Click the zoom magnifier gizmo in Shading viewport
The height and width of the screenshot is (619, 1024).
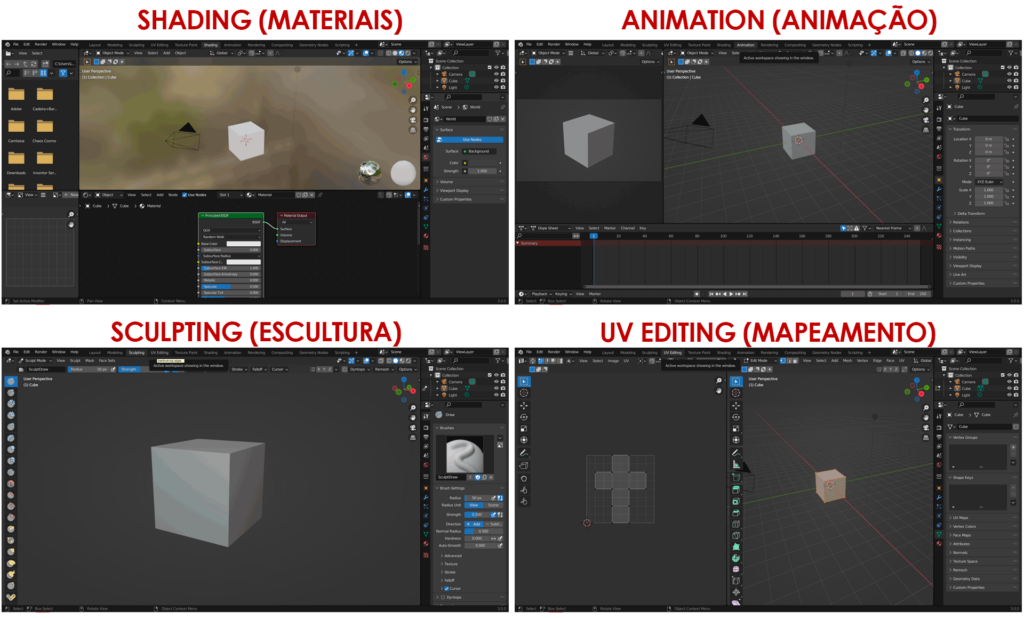(412, 100)
